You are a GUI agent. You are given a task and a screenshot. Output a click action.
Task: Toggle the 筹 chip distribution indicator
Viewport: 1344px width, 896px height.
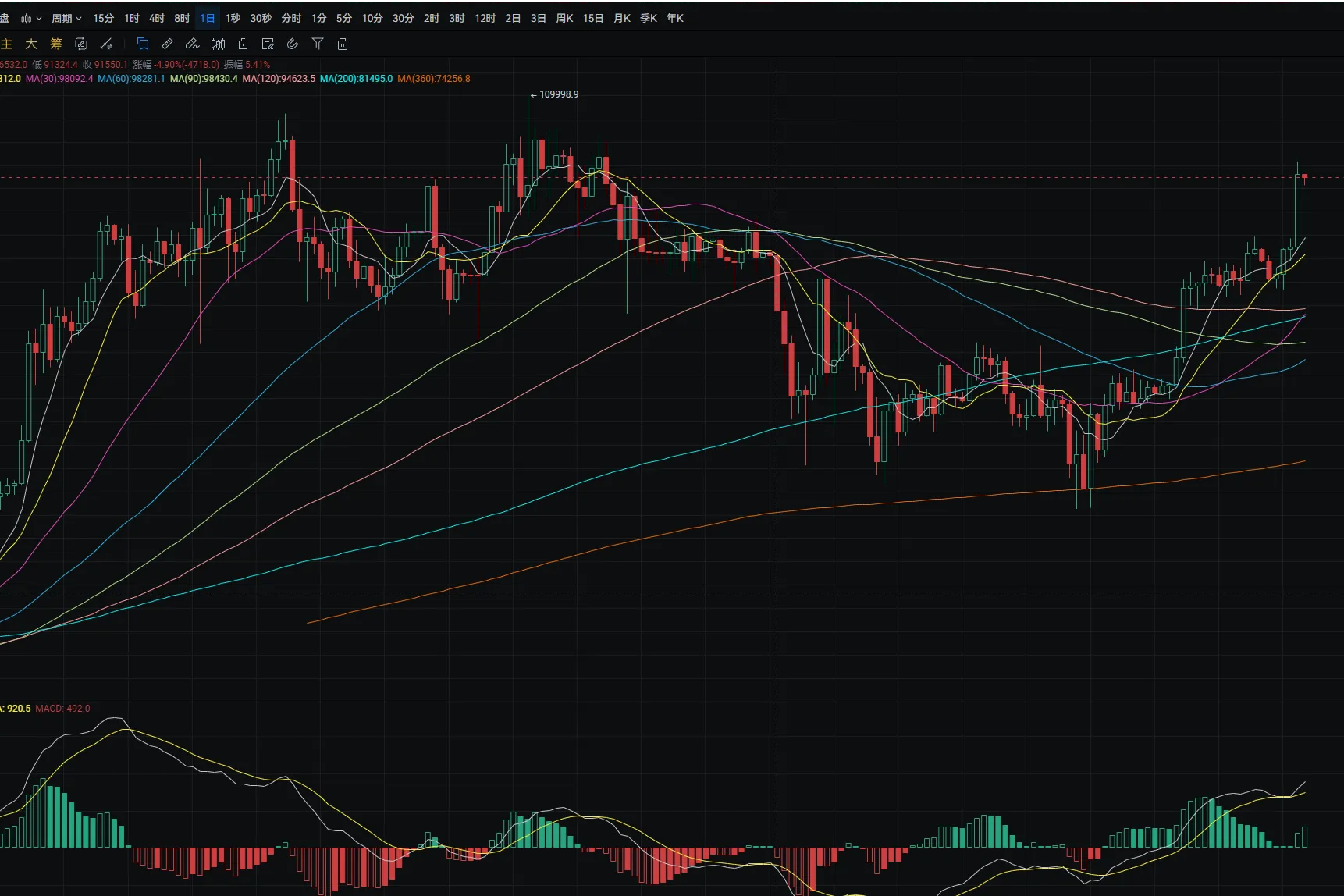[x=56, y=44]
